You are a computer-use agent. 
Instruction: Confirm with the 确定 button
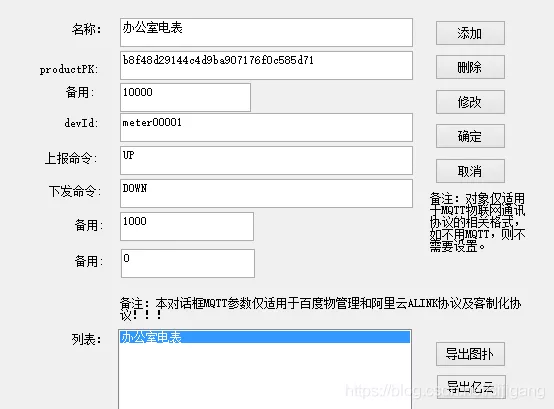(470, 136)
